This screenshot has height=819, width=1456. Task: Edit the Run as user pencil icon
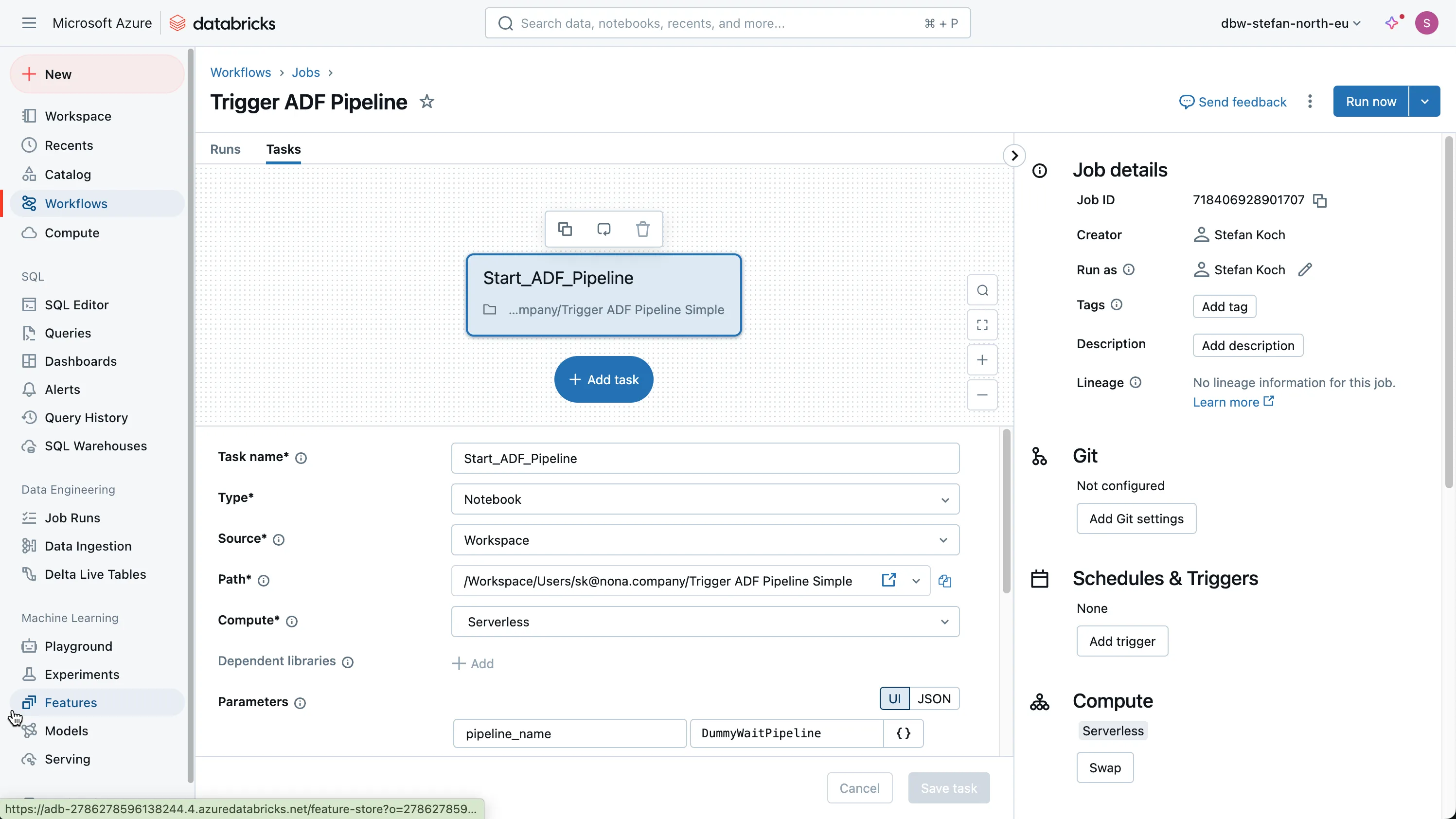1305,269
